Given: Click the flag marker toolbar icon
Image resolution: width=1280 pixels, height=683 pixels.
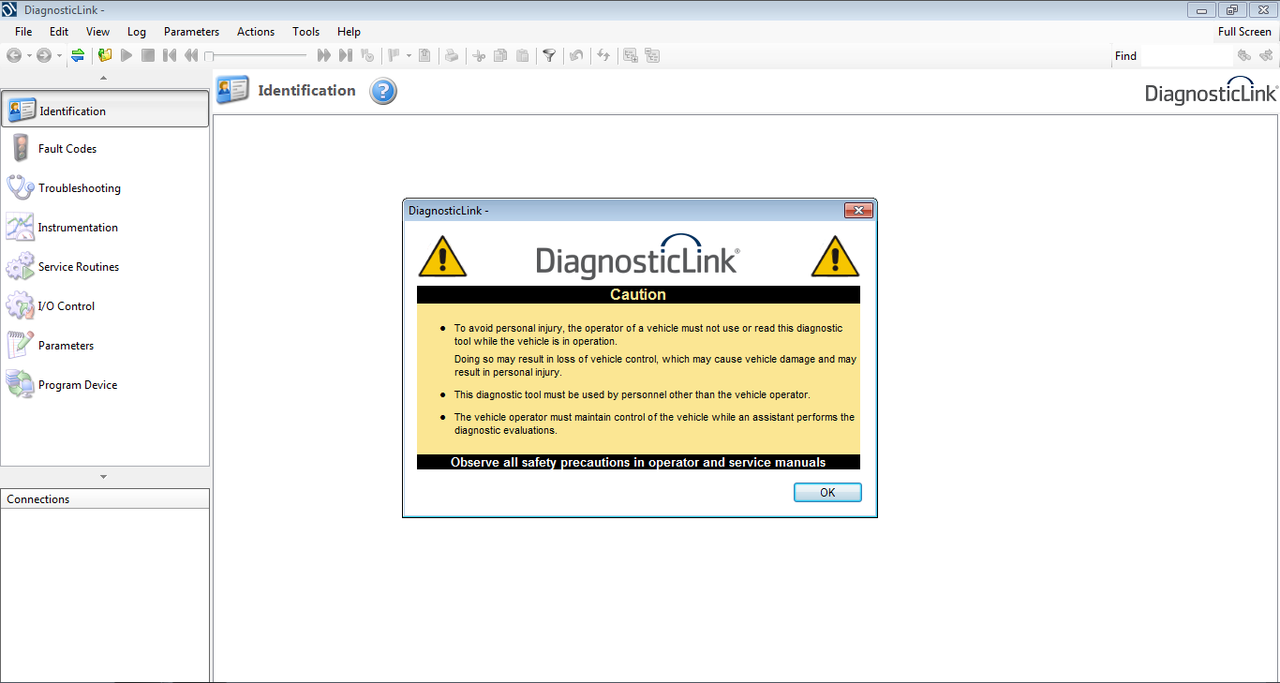Looking at the screenshot, I should (394, 56).
